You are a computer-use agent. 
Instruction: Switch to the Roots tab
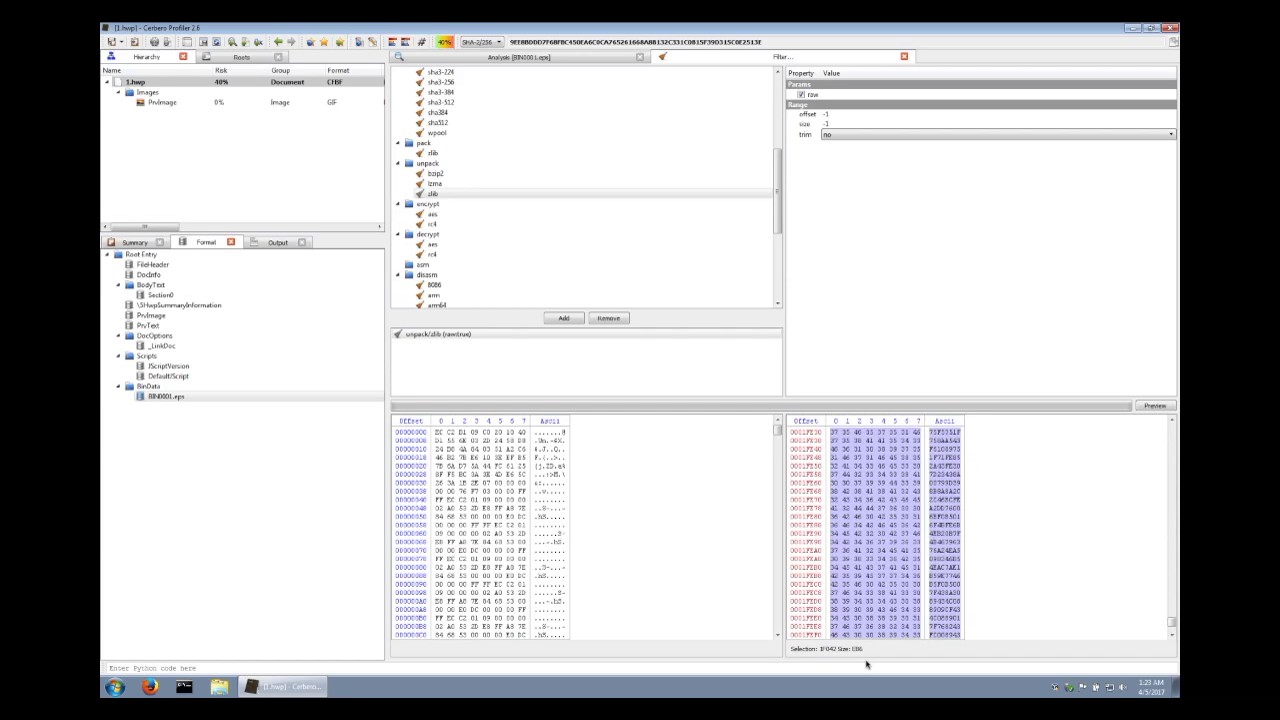241,57
